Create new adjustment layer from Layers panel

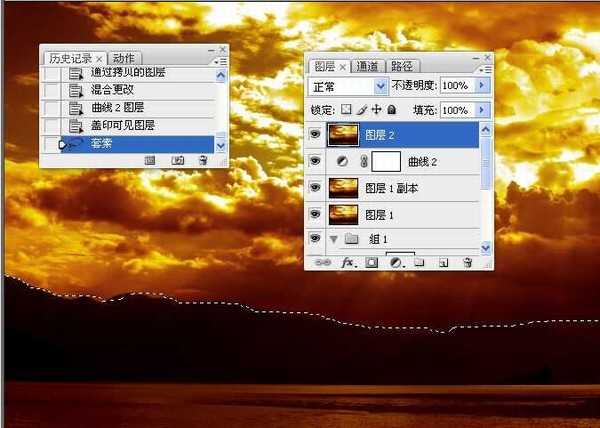coord(395,262)
